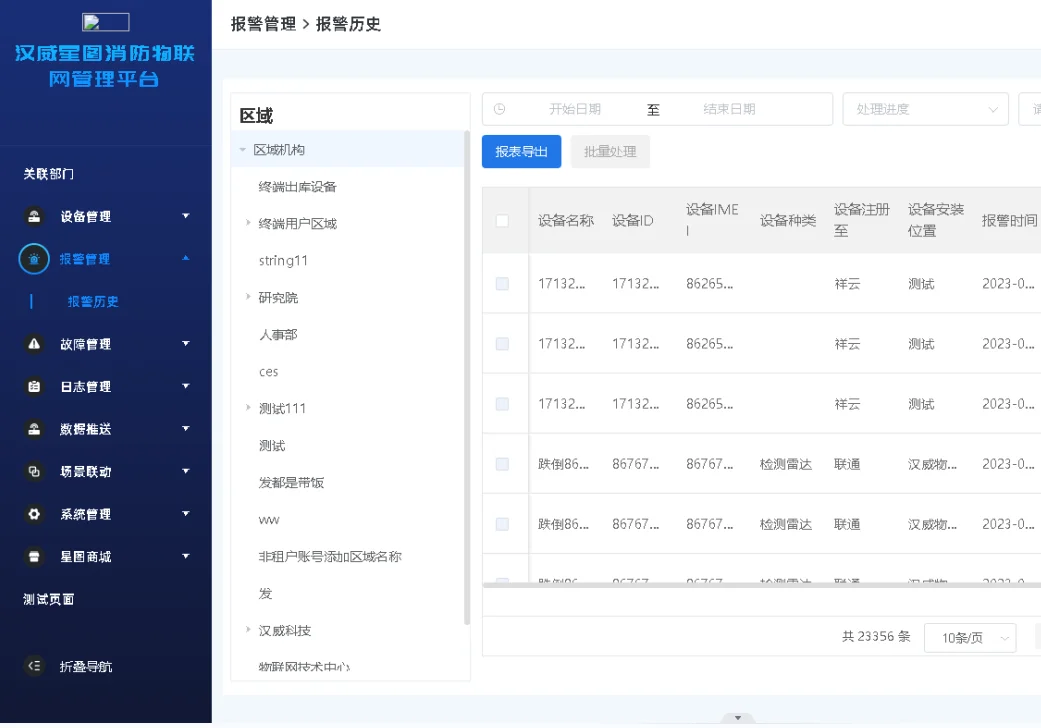Open the 设备管理 sidebar section icon
Screen dimensions: 1041x728
pos(33,216)
